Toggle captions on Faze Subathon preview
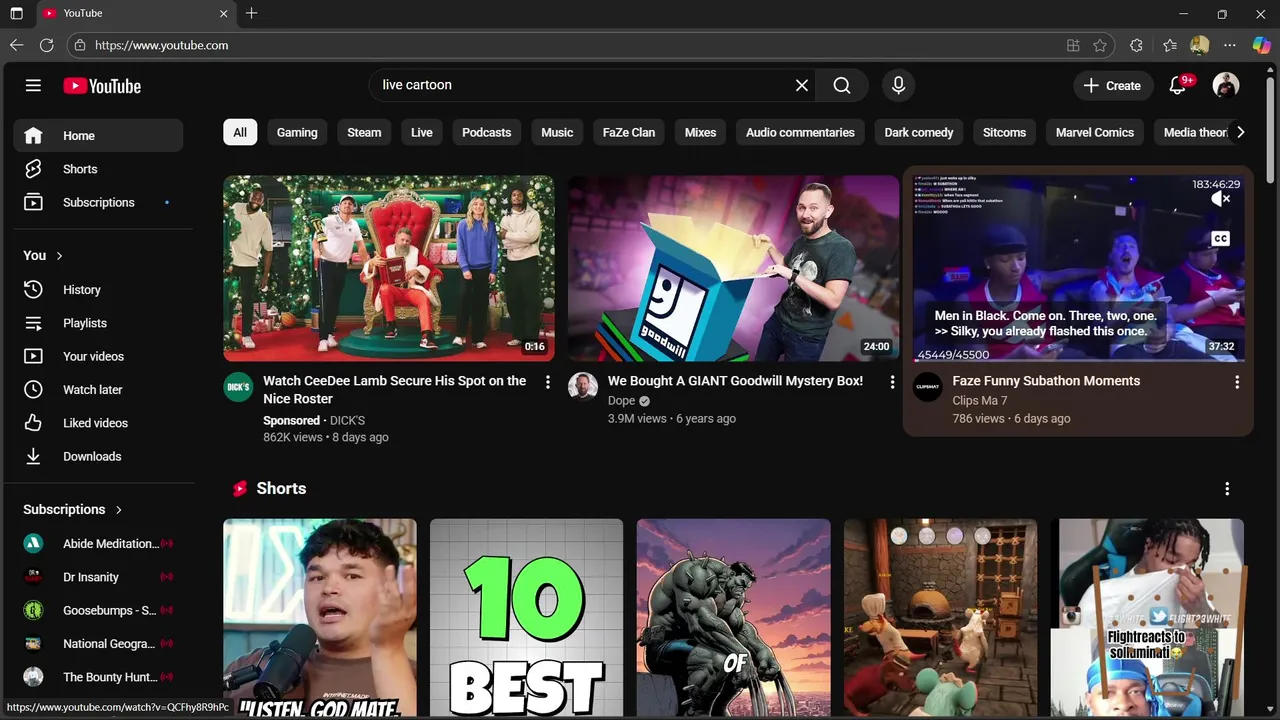1280x720 pixels. point(1220,239)
